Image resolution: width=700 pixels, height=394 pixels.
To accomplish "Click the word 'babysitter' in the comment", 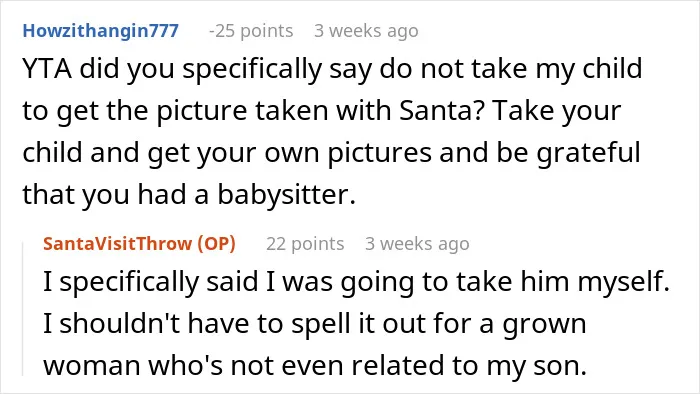I will point(283,194).
